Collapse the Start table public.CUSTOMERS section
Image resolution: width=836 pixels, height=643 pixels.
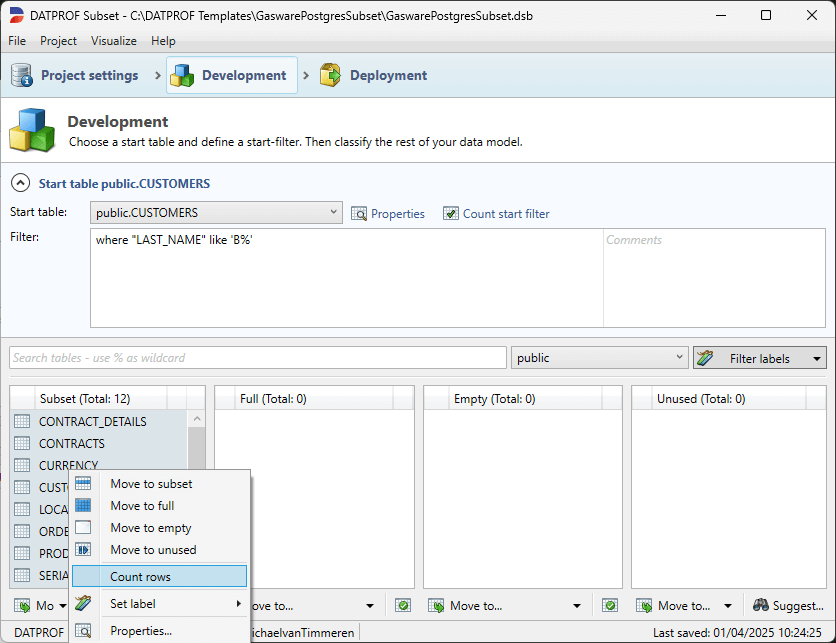(x=19, y=183)
